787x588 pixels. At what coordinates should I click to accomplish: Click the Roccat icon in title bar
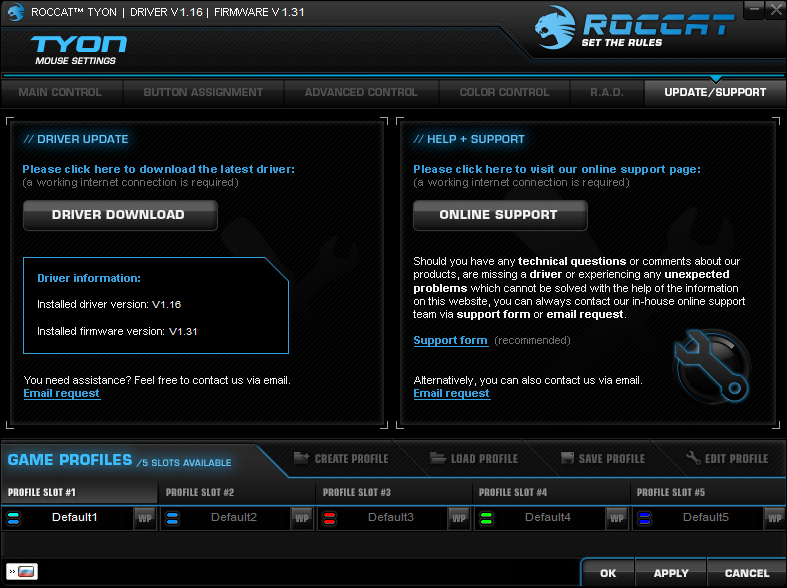(16, 12)
